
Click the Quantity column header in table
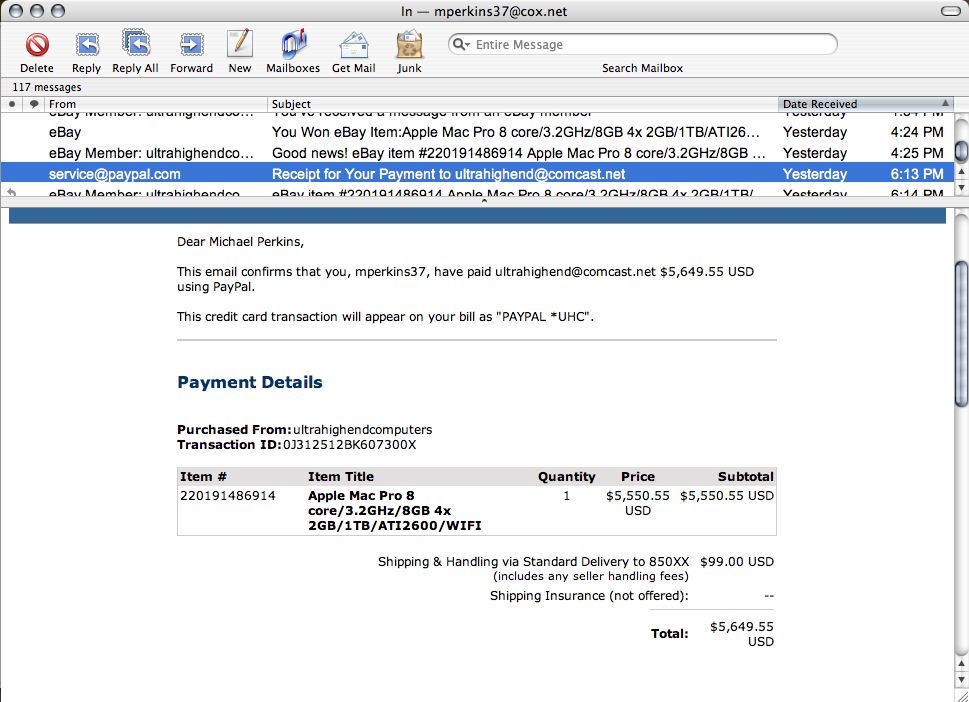click(567, 476)
